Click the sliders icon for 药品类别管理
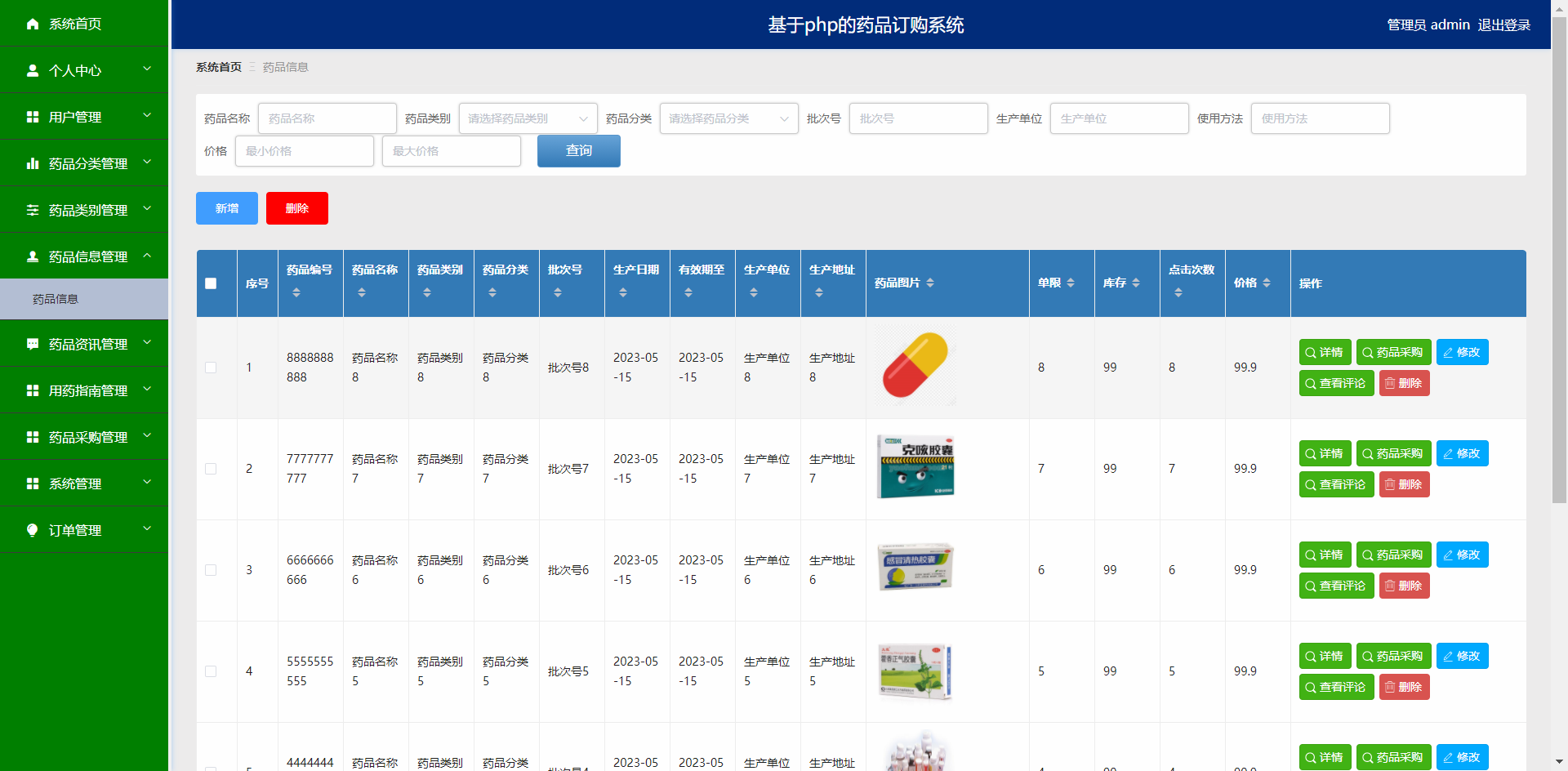Screen dimensions: 1568x771 coord(33,210)
